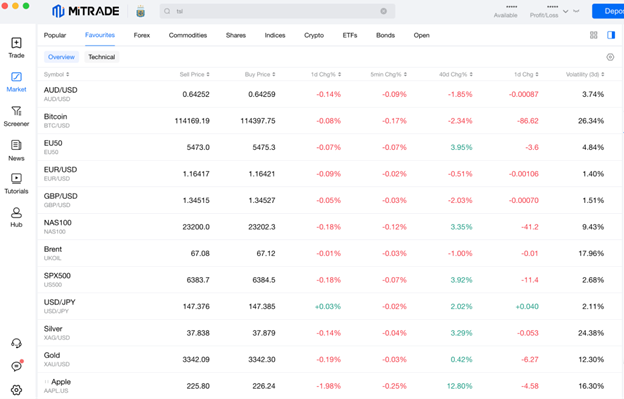
Task: Sort by Volatility (3d) column
Action: [585, 74]
